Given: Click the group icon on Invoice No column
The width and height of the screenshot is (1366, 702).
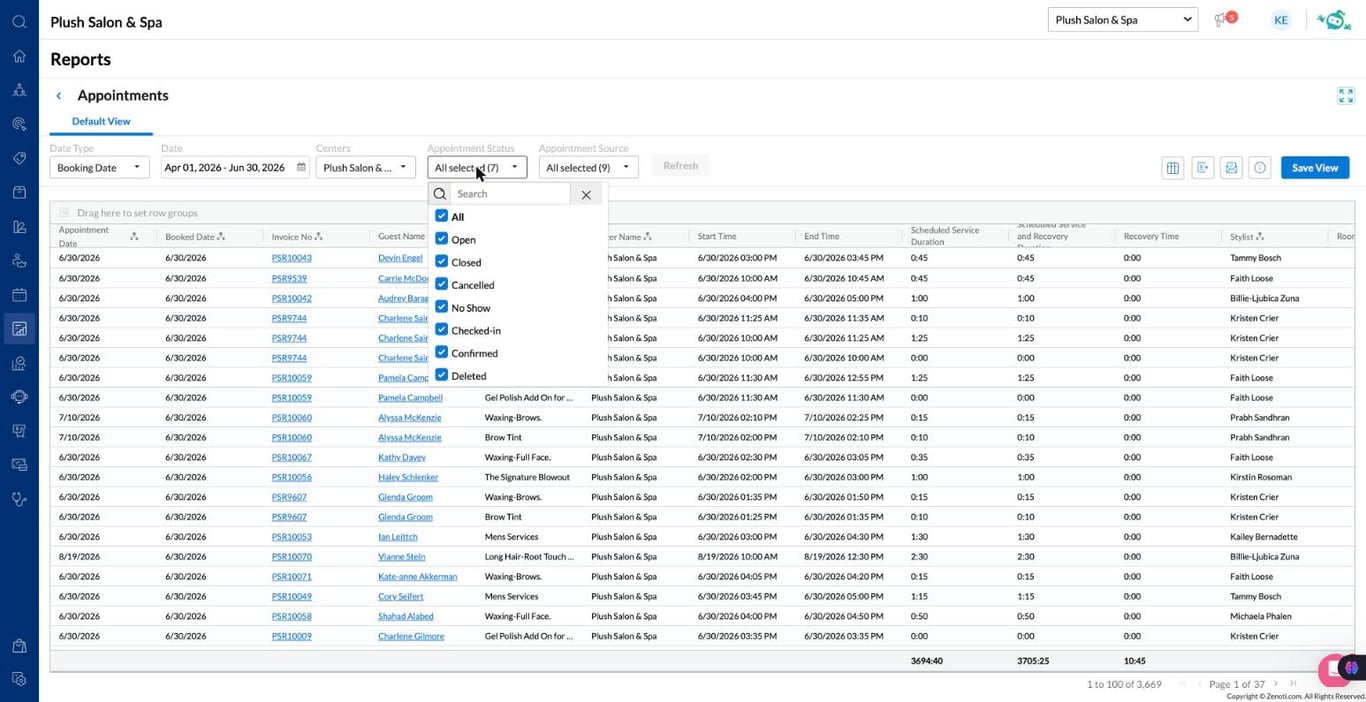Looking at the screenshot, I should click(319, 237).
